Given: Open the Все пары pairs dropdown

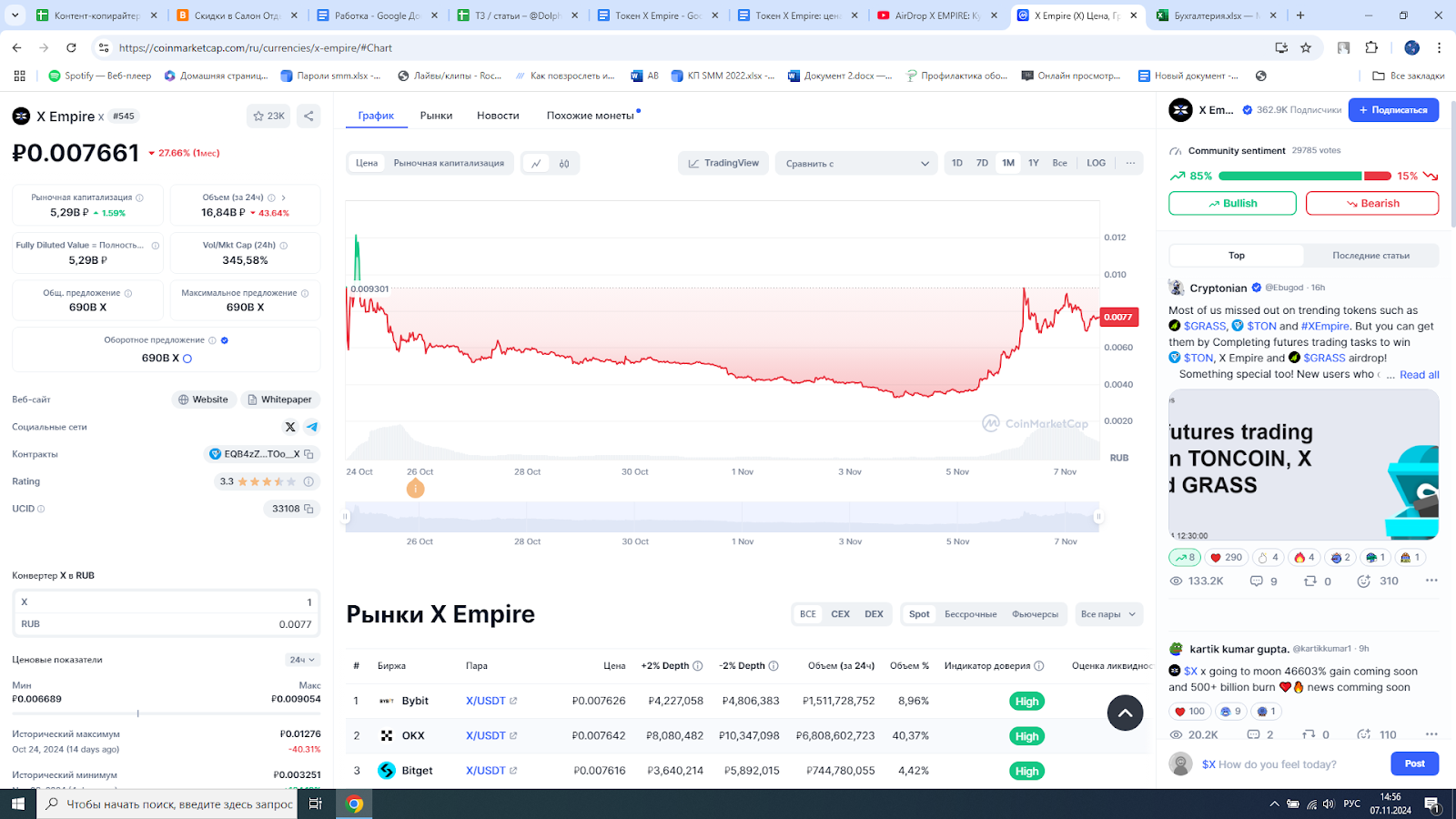Looking at the screenshot, I should click(1107, 614).
